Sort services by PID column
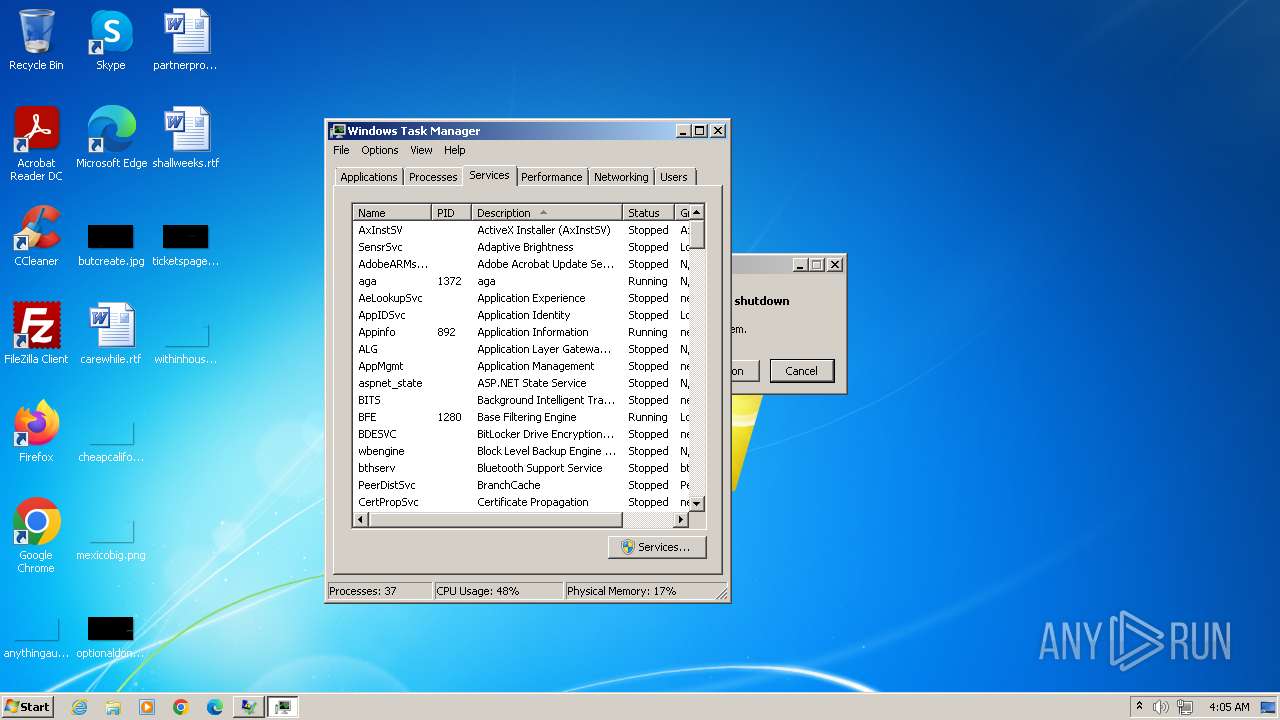 point(451,213)
